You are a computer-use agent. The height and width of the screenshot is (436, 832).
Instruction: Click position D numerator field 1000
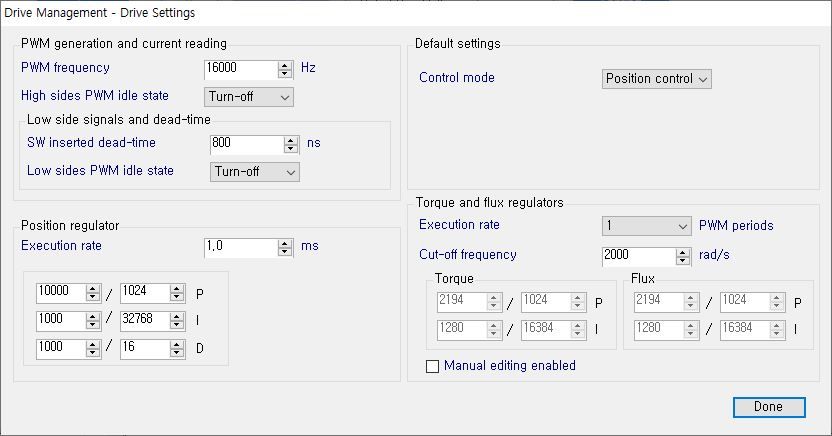point(61,348)
